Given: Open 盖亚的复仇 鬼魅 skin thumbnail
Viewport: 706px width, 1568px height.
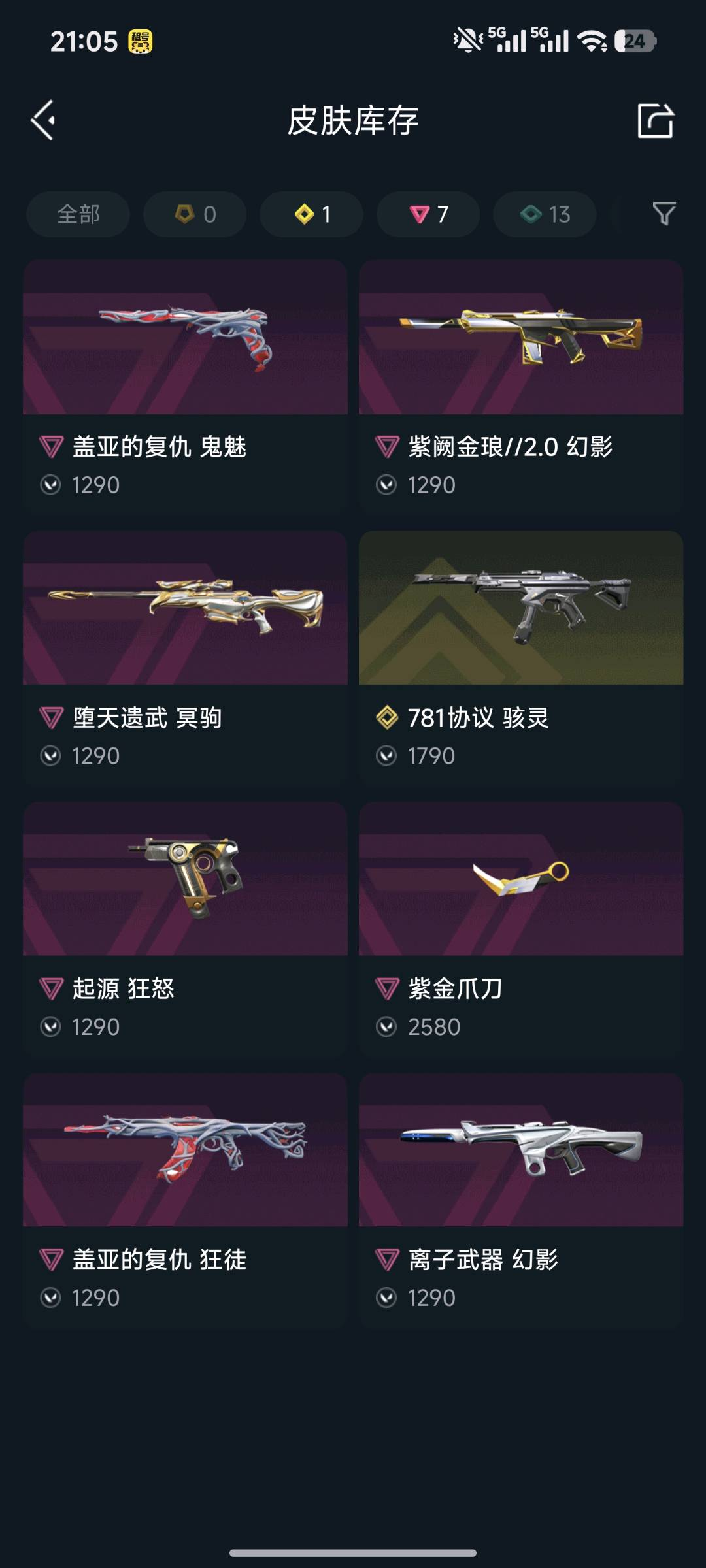Looking at the screenshot, I should [x=185, y=337].
